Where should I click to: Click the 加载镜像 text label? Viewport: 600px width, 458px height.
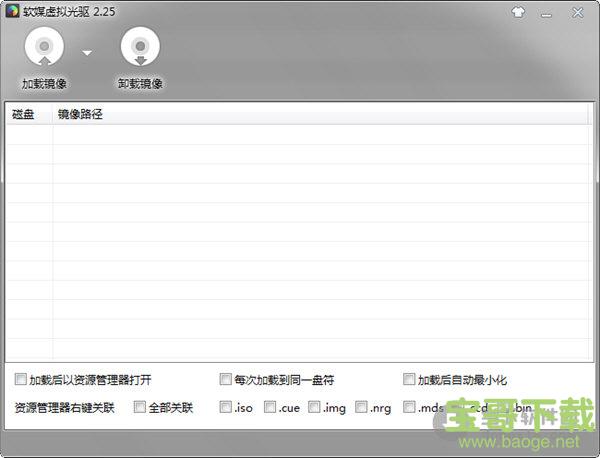pyautogui.click(x=44, y=83)
